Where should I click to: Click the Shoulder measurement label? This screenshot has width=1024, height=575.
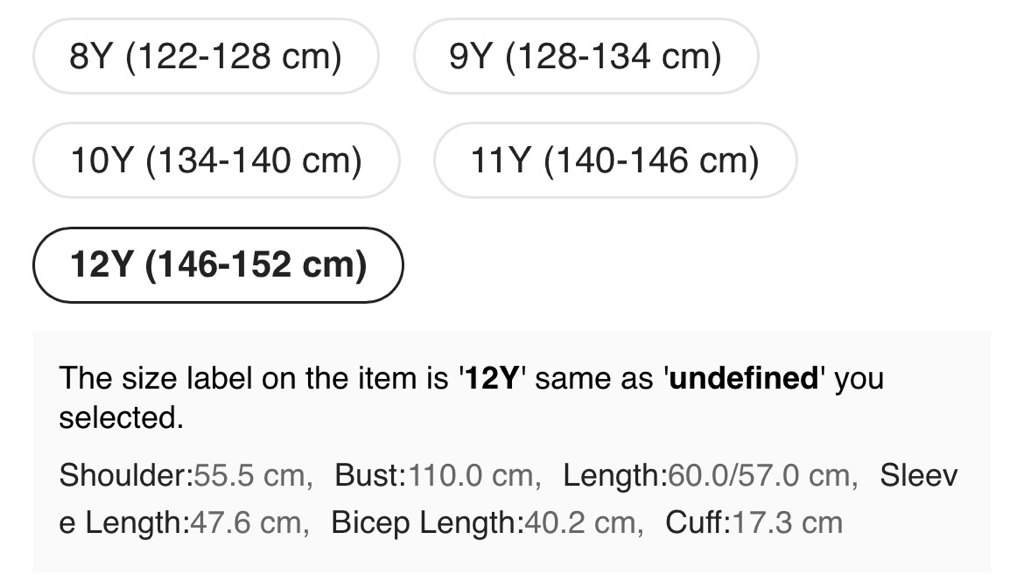point(125,475)
